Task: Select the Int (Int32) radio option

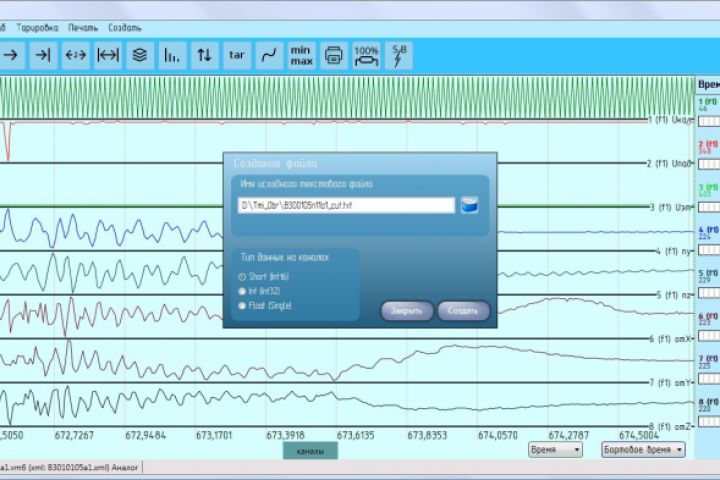Action: pyautogui.click(x=259, y=291)
